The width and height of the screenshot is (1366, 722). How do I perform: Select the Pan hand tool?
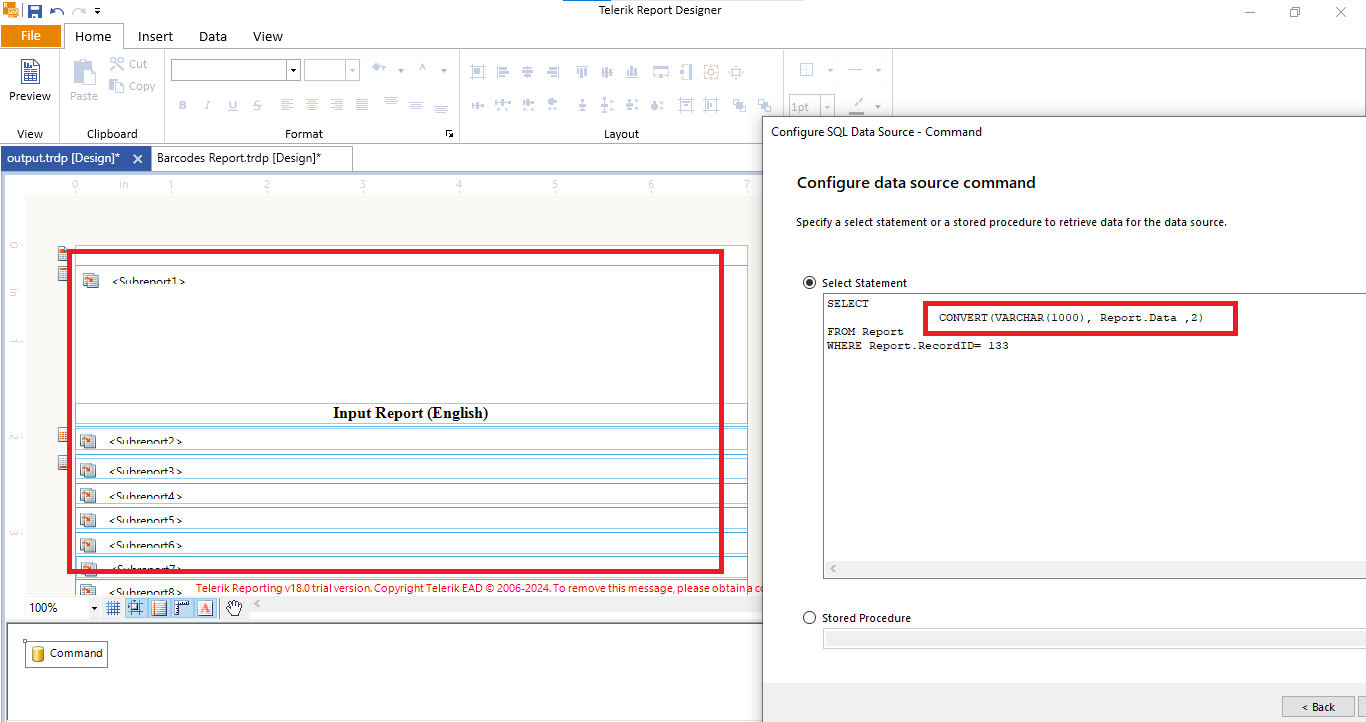tap(234, 608)
